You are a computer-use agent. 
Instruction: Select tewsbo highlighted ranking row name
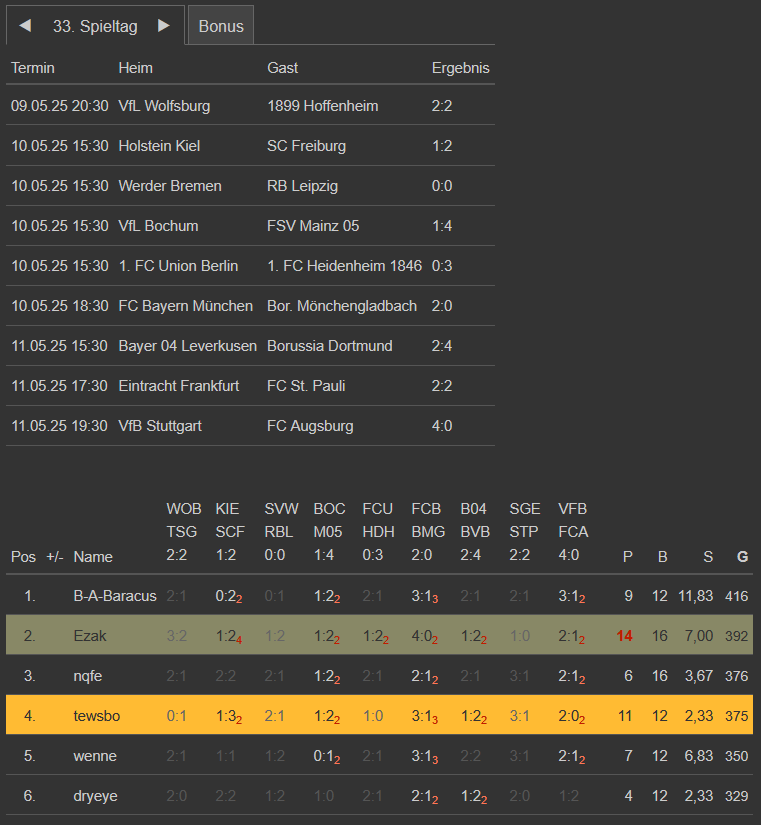tap(97, 716)
